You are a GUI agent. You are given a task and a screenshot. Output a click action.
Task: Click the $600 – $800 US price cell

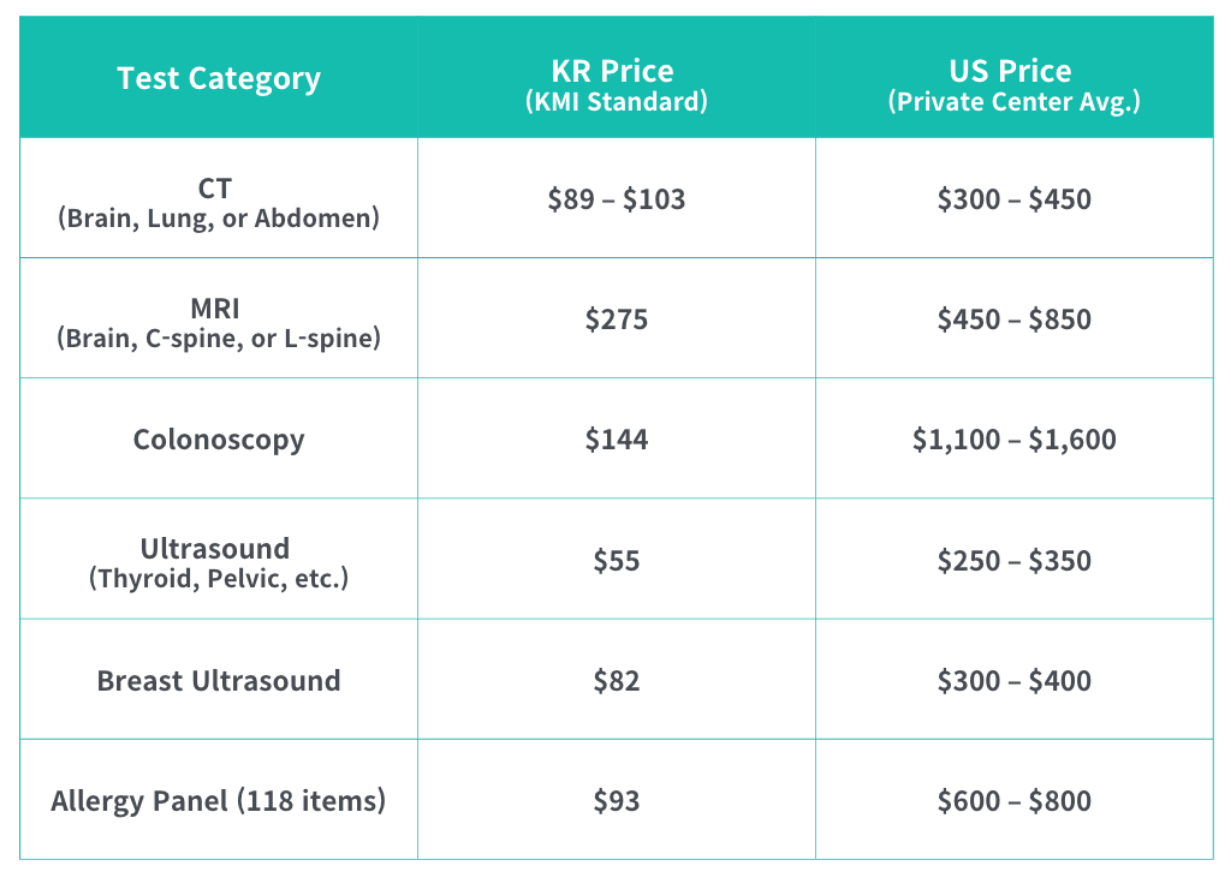click(1013, 800)
